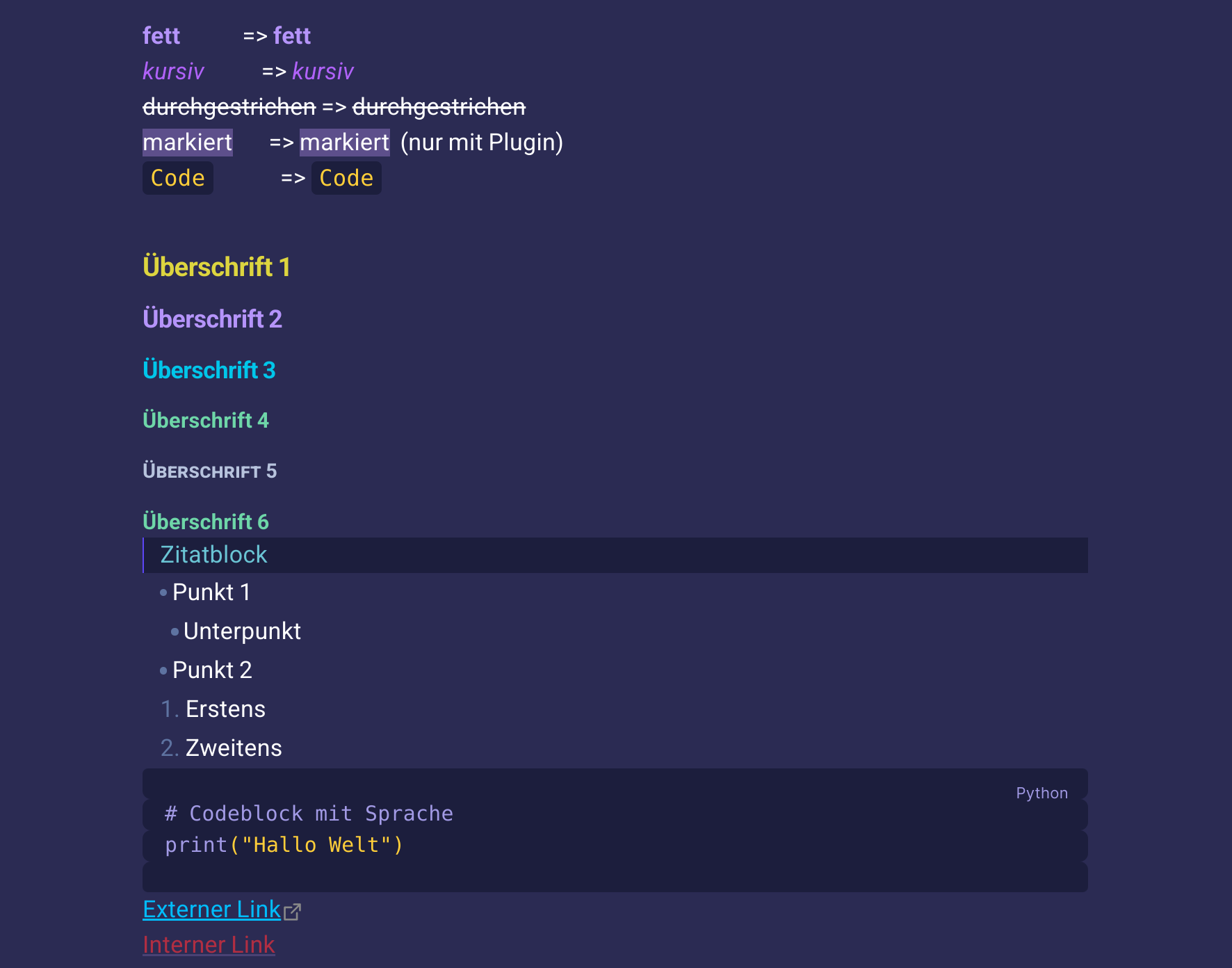The image size is (1232, 968).
Task: Click the rightmost inline Code snippet
Action: coord(346,178)
